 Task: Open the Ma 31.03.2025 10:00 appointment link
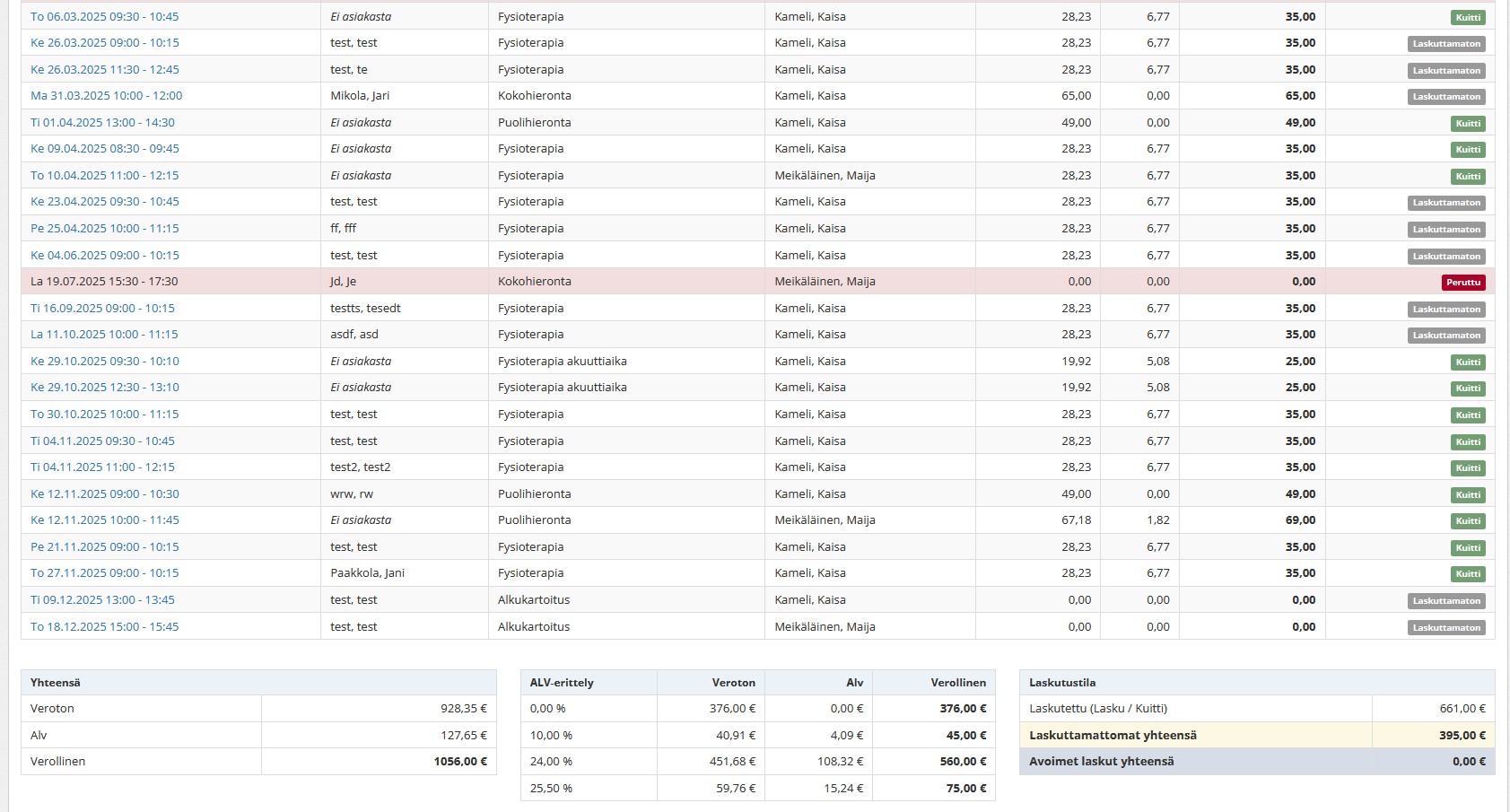[106, 95]
